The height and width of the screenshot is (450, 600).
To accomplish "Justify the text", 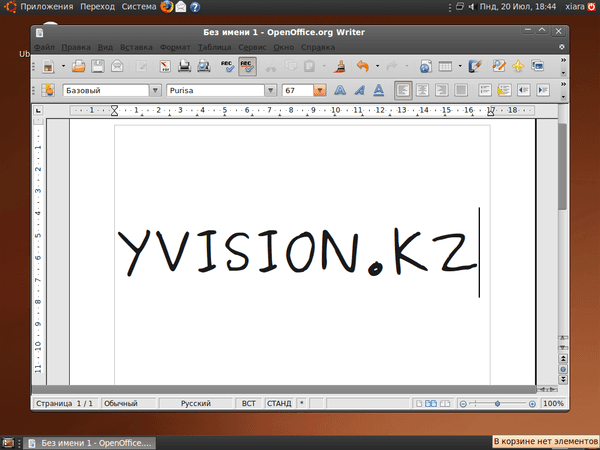I will (461, 90).
